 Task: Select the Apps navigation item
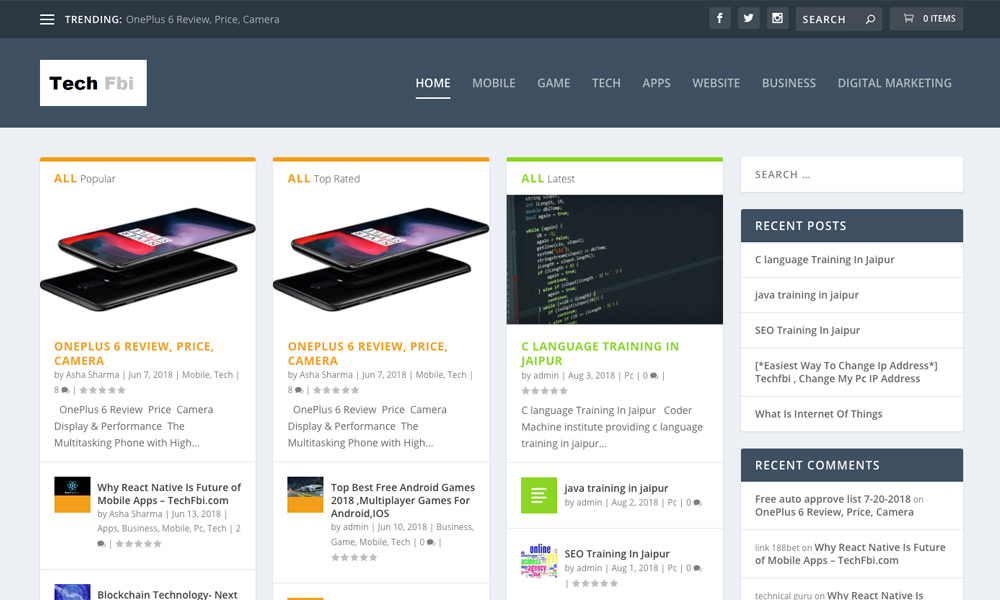[656, 83]
